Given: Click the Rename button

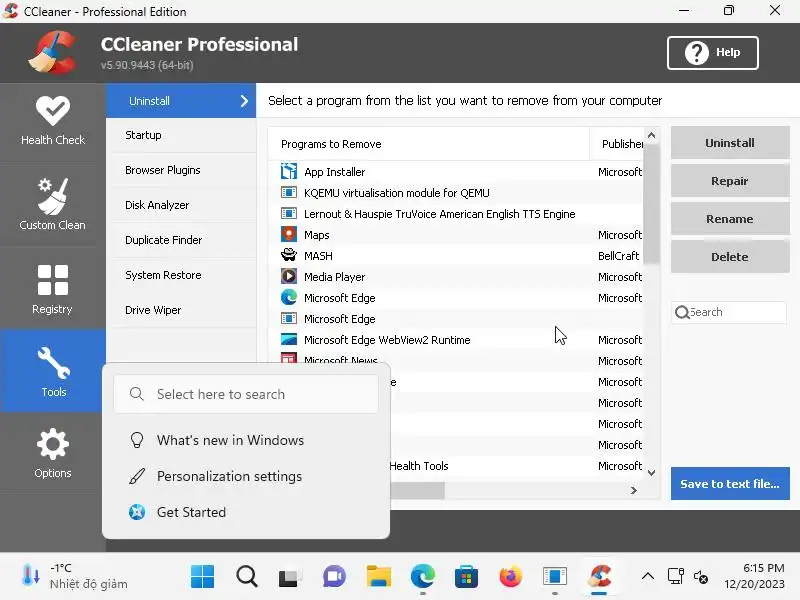Looking at the screenshot, I should click(x=730, y=219).
